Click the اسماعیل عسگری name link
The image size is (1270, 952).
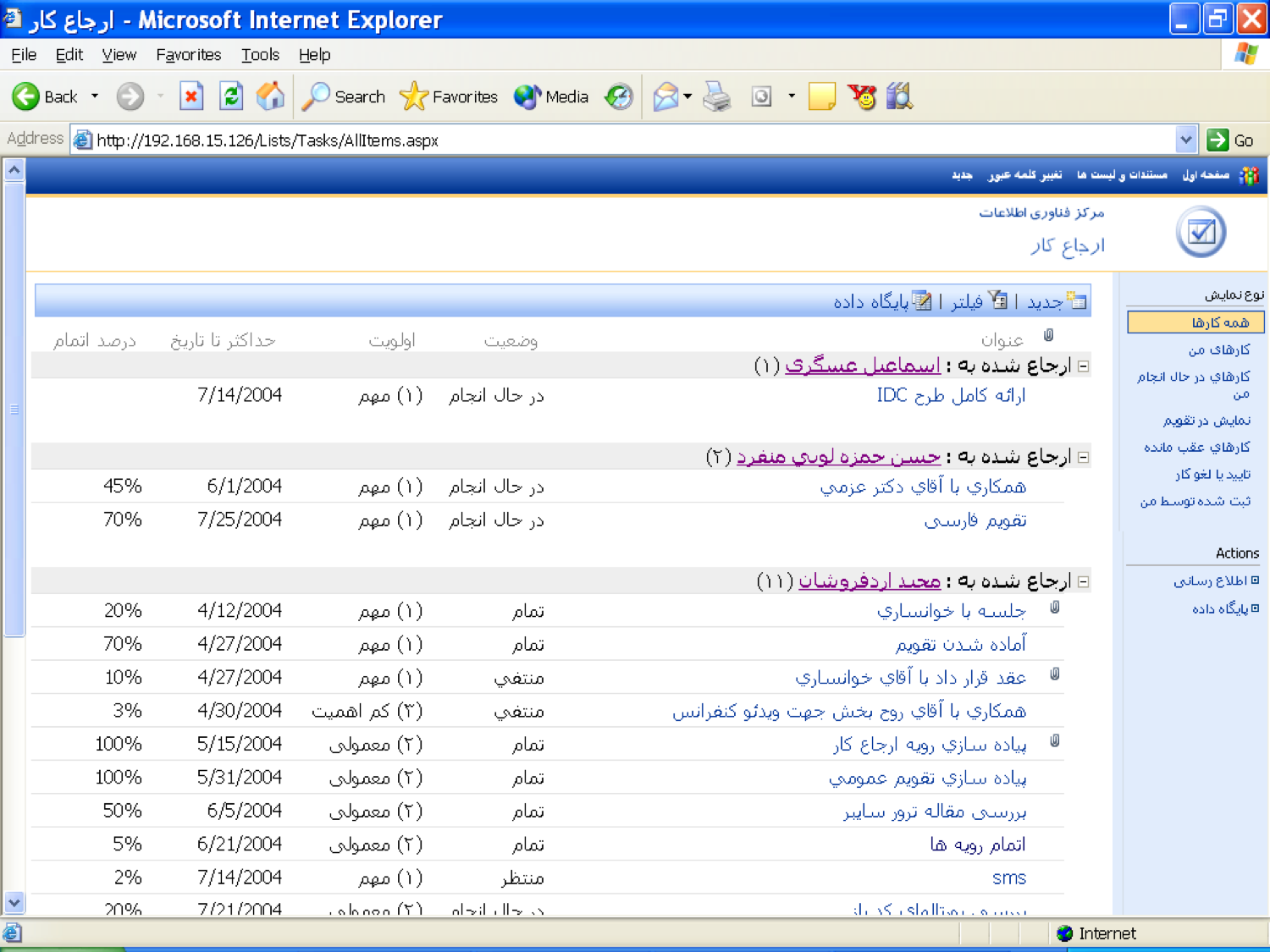(863, 366)
